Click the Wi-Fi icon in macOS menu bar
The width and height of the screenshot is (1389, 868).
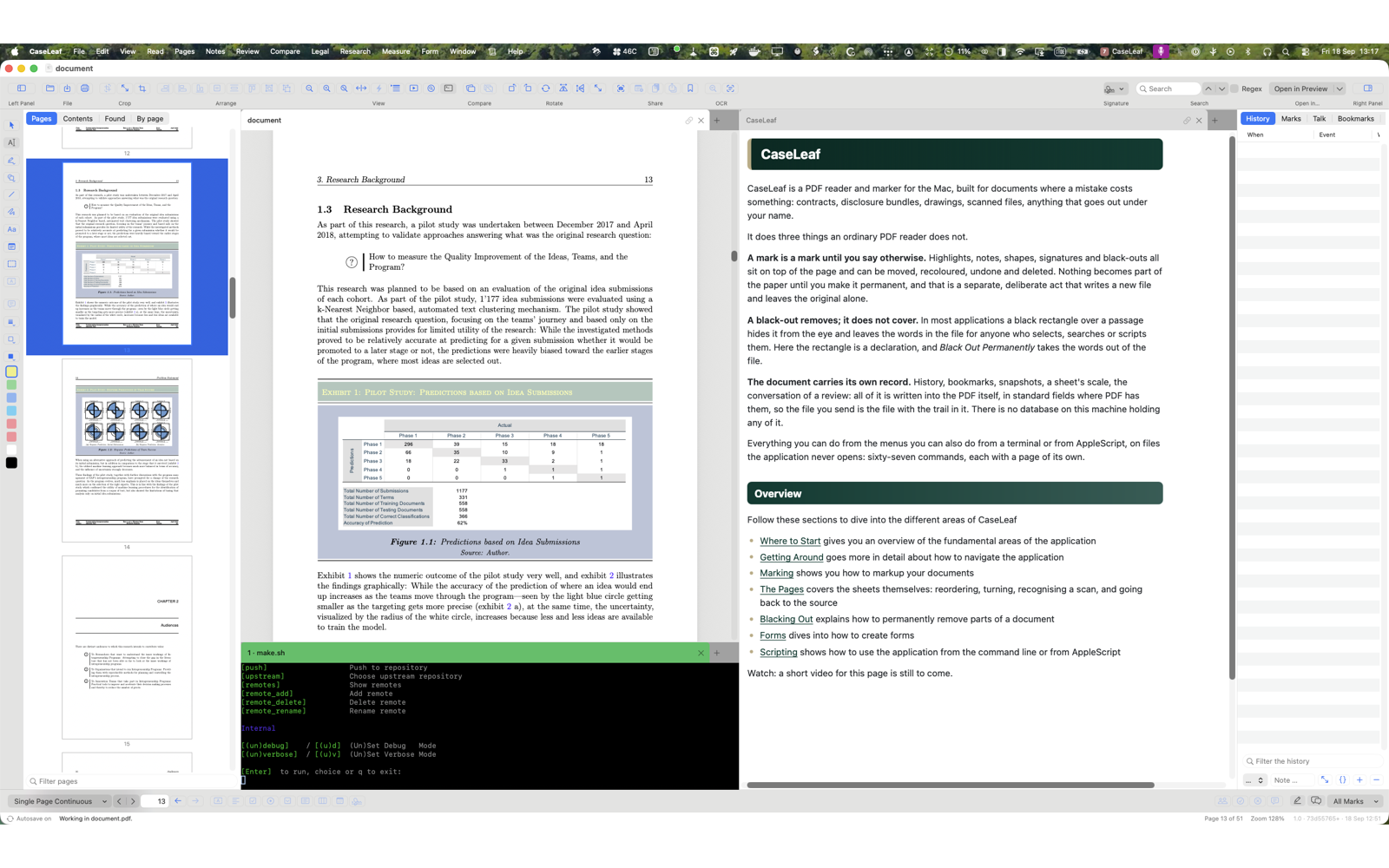[x=1020, y=51]
